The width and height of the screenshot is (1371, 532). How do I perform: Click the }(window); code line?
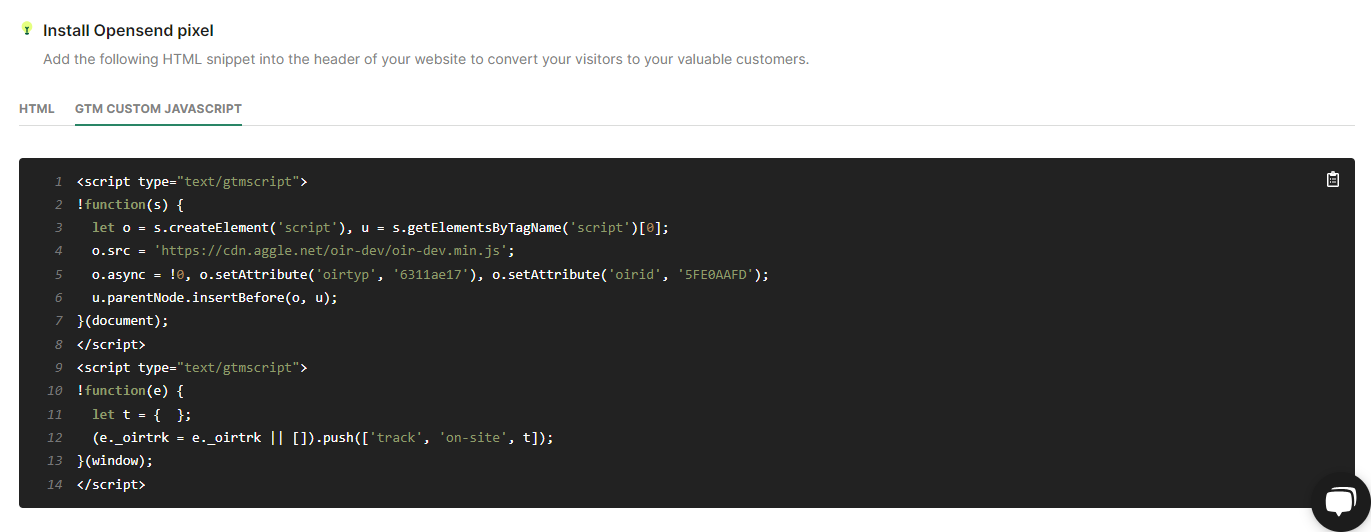coord(114,460)
